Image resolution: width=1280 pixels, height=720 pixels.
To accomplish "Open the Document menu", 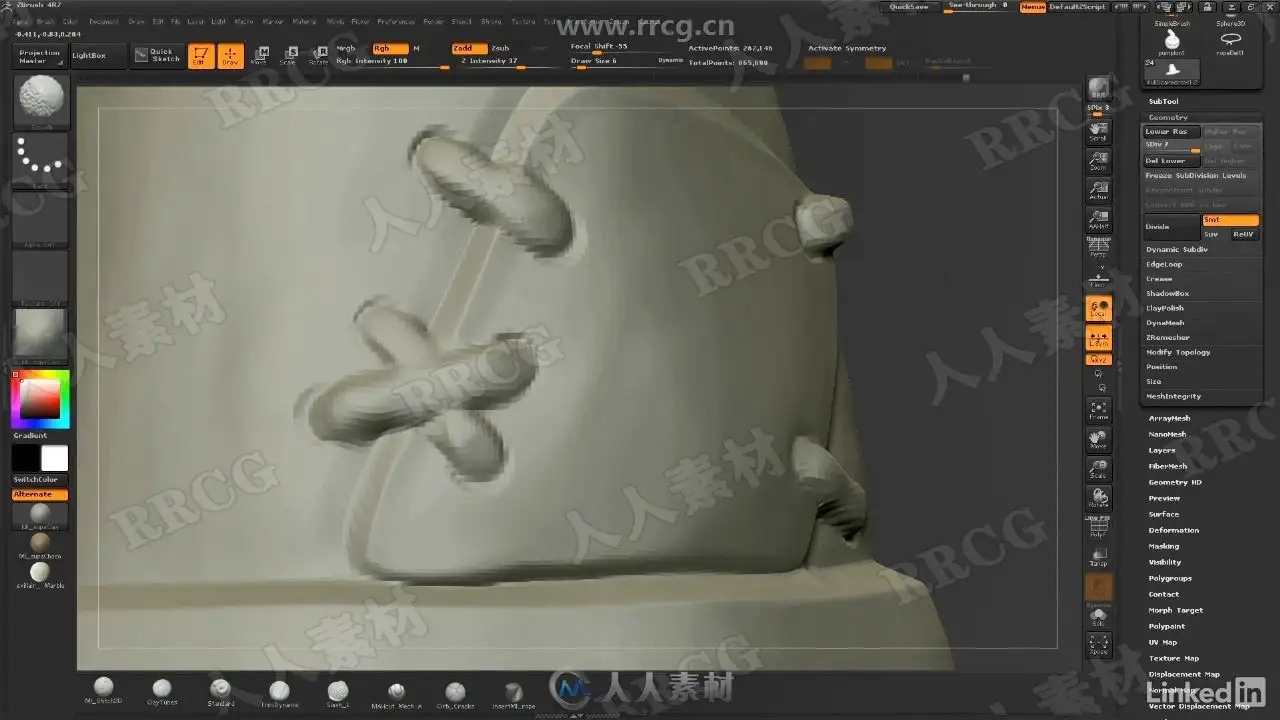I will click(x=103, y=21).
